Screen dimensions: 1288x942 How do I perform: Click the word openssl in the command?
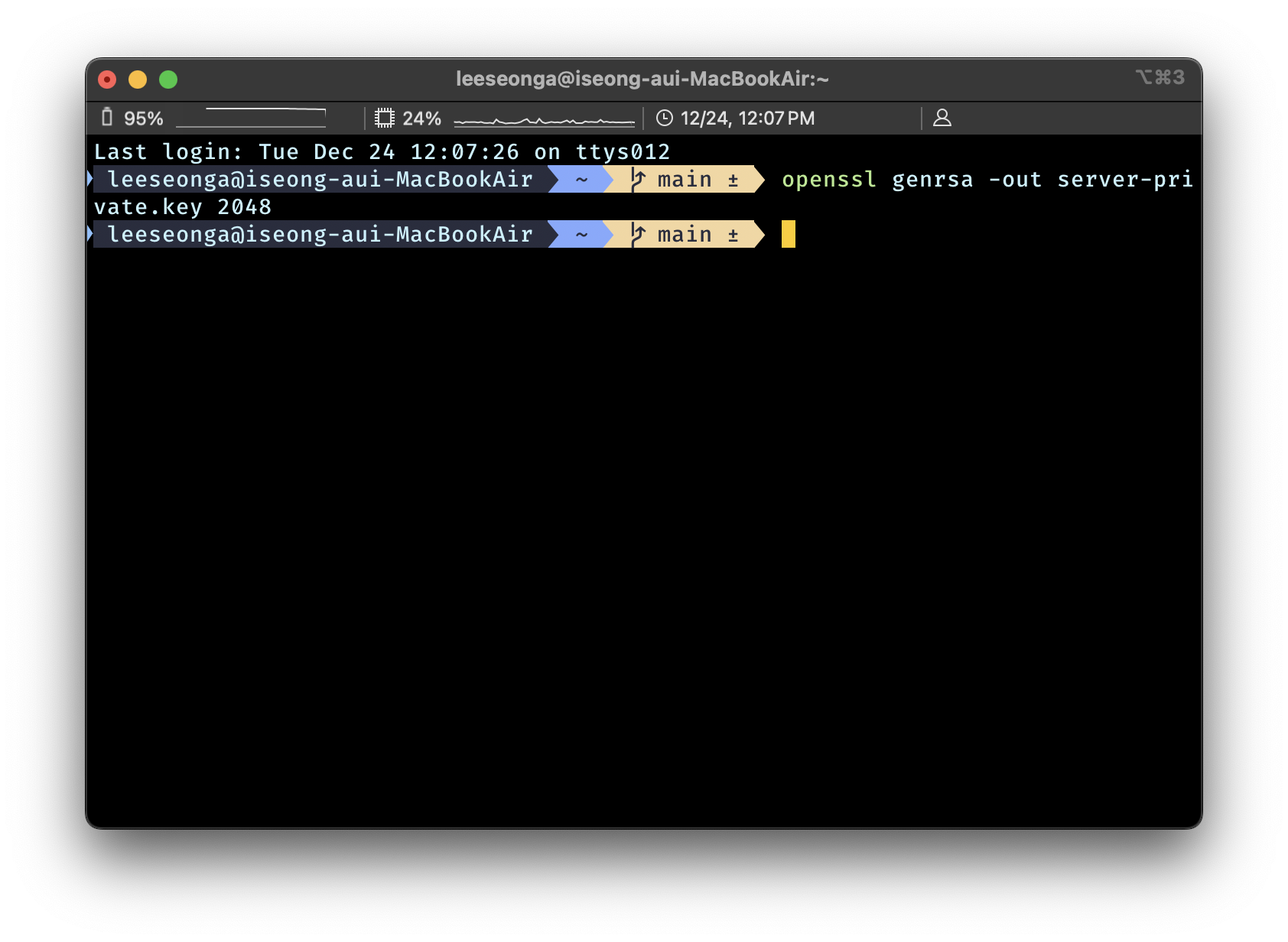click(829, 180)
